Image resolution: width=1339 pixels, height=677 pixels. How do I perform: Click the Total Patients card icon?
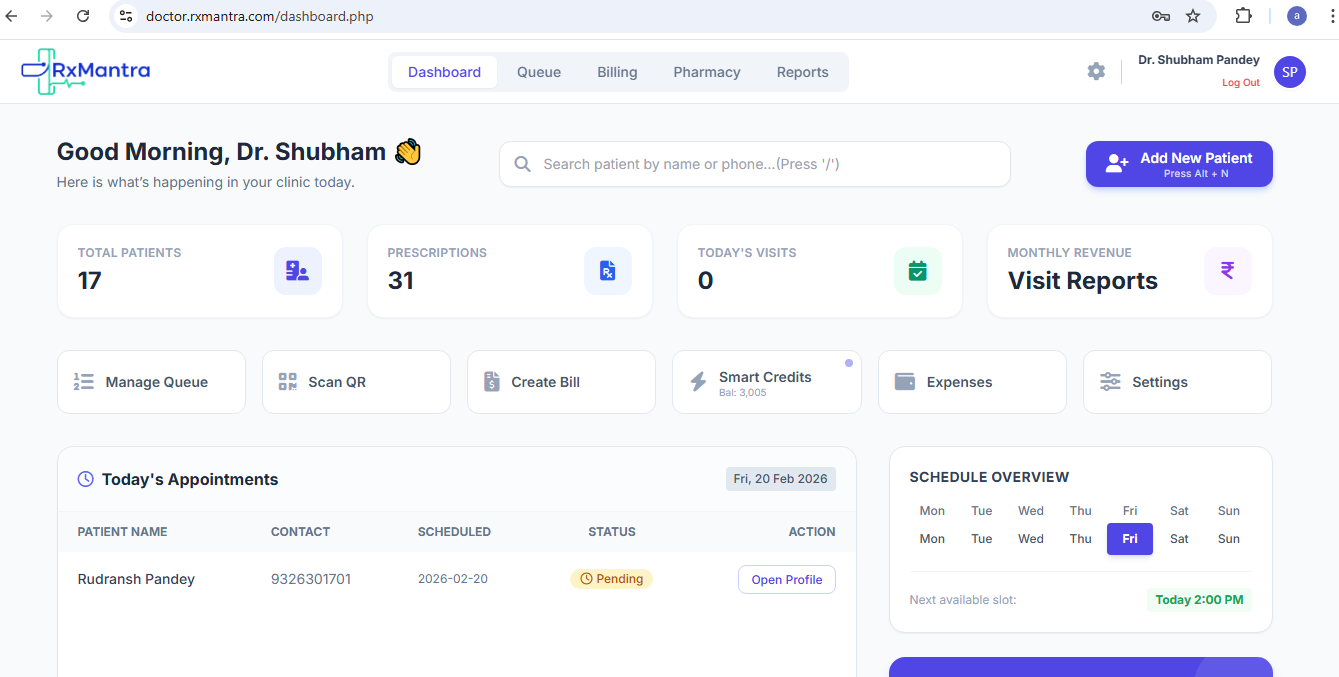pos(297,271)
